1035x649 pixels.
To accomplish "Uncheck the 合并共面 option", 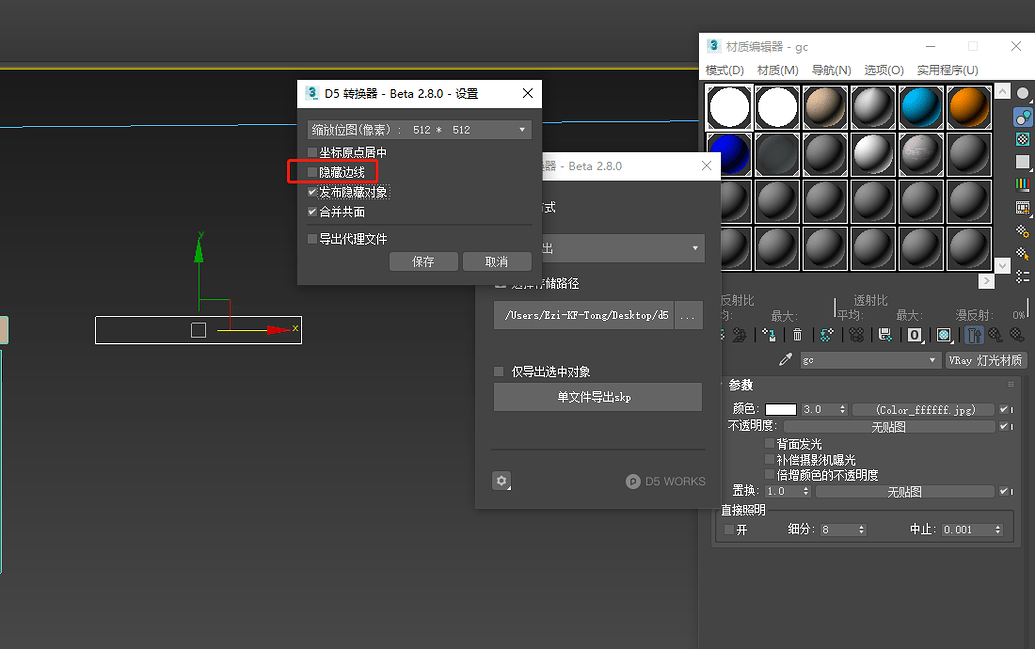I will [x=312, y=211].
